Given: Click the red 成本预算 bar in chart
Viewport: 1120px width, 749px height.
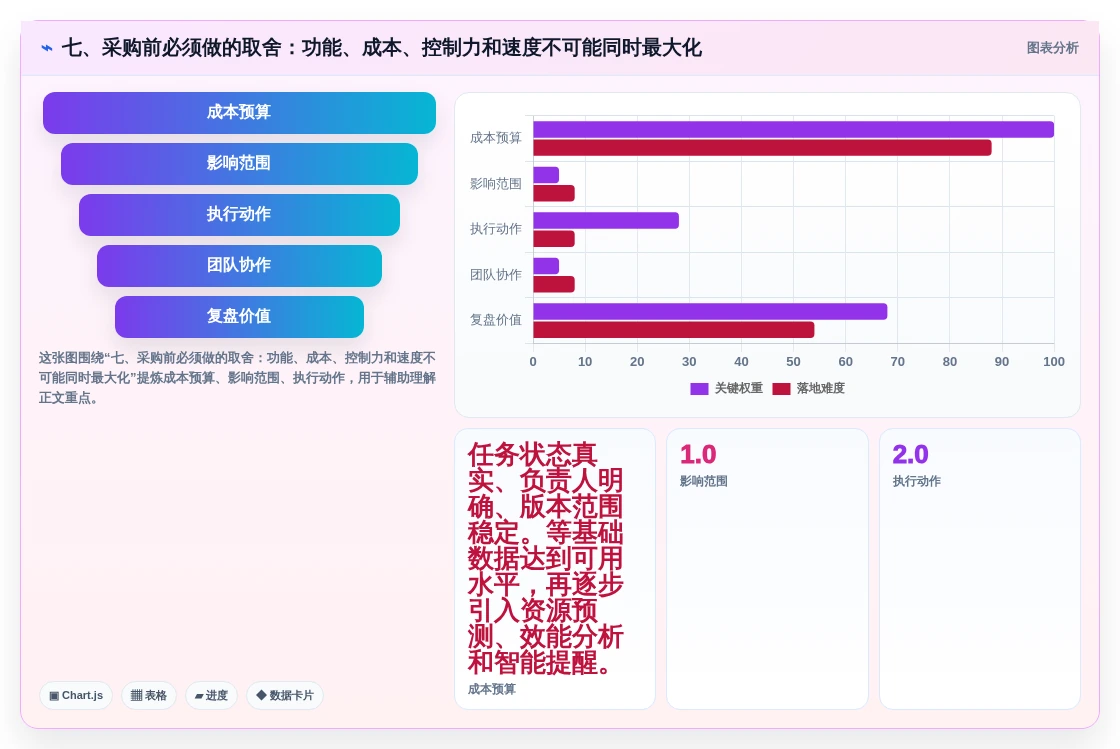Looking at the screenshot, I should click(762, 148).
